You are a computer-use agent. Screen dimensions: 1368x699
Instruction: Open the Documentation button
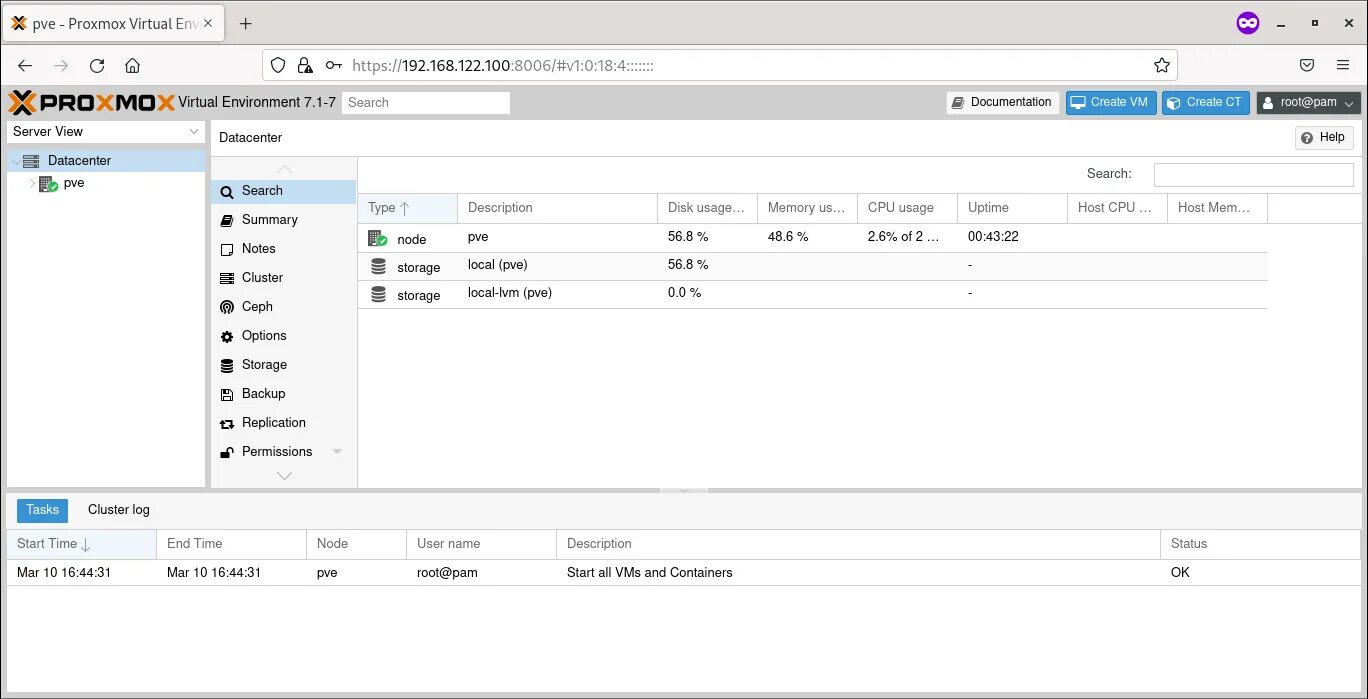point(1002,102)
